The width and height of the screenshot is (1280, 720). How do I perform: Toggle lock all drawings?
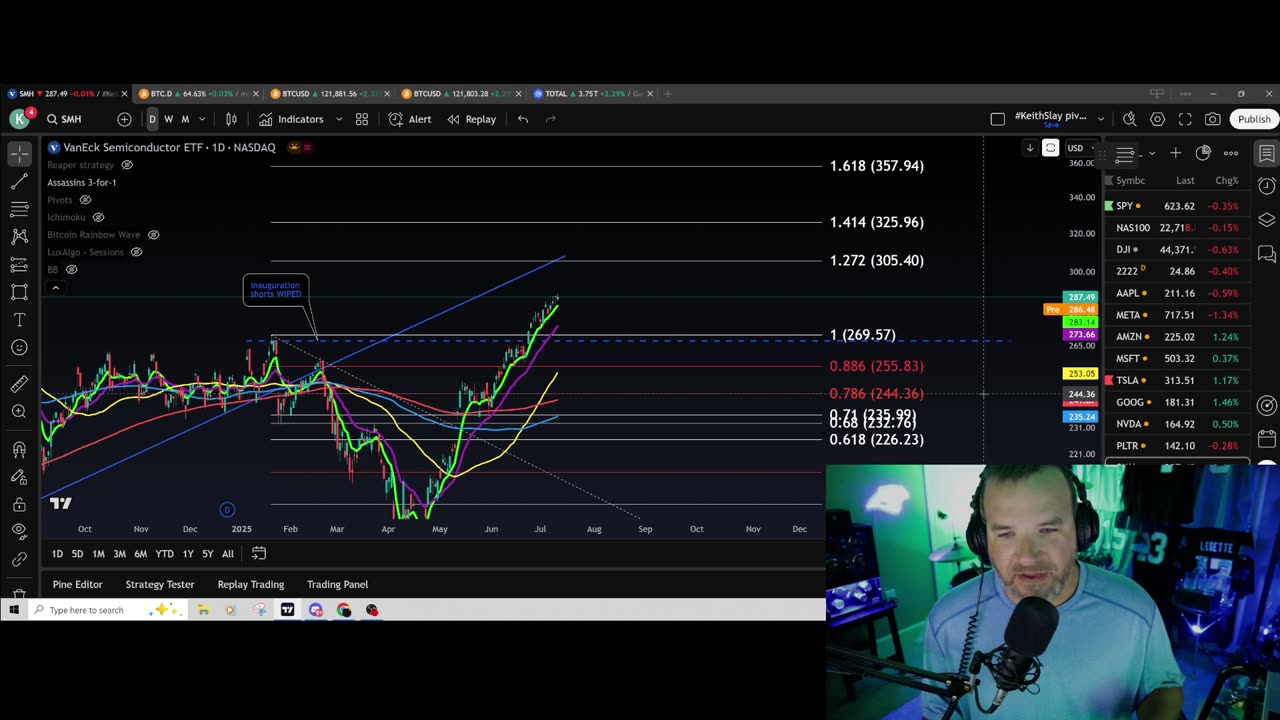point(19,505)
